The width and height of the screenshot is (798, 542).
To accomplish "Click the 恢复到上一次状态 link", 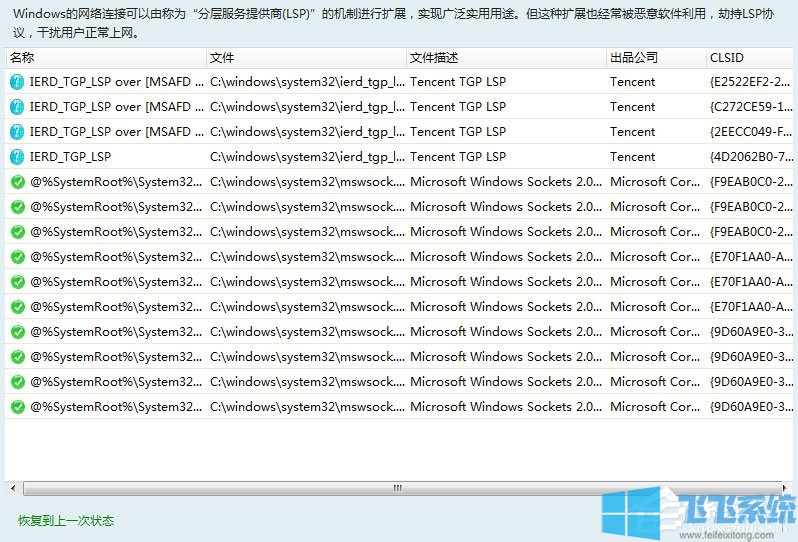I will click(x=66, y=521).
